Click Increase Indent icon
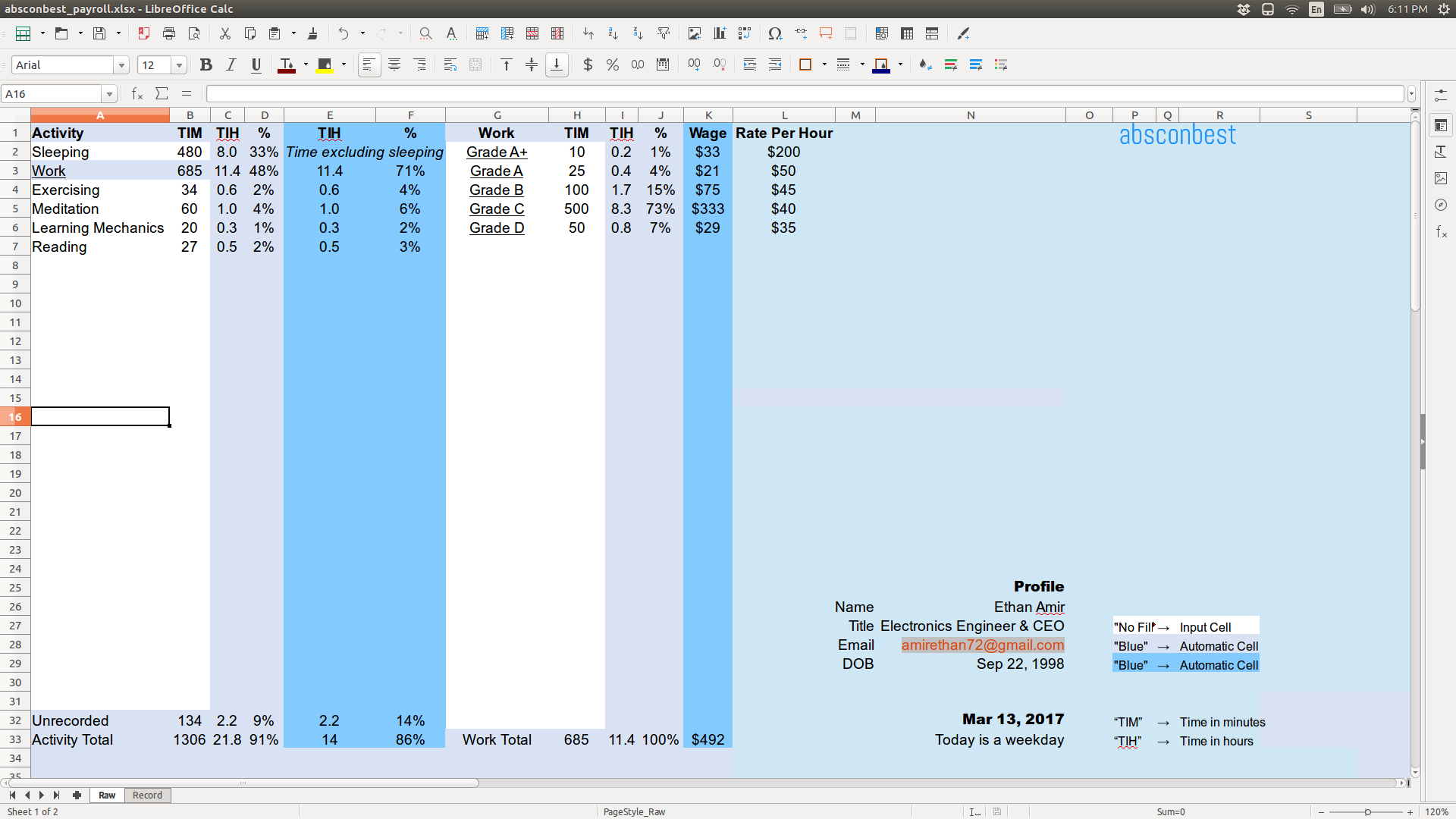Viewport: 1456px width, 819px height. [x=750, y=65]
